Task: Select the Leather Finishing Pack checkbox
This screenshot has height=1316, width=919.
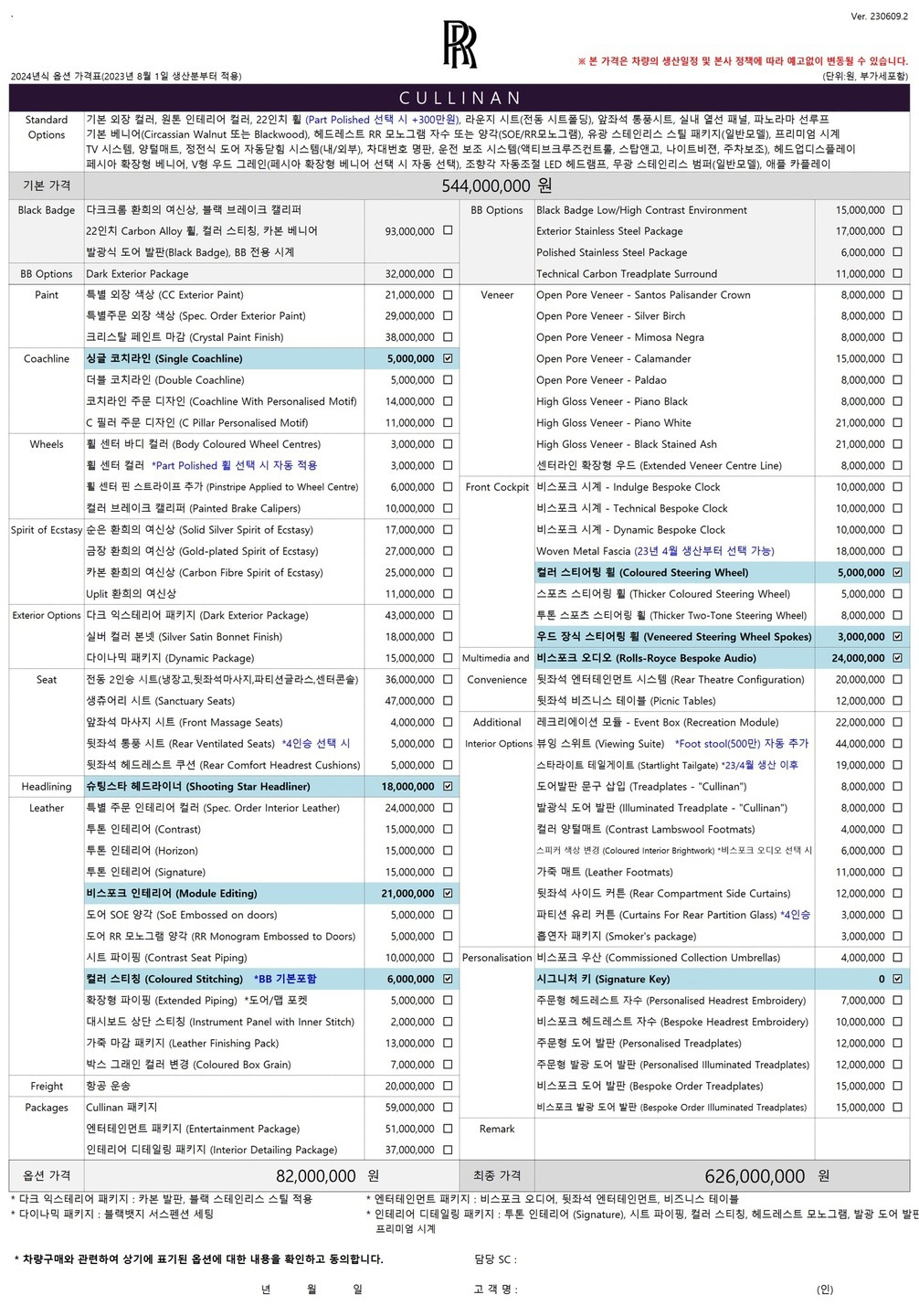Action: click(448, 1043)
